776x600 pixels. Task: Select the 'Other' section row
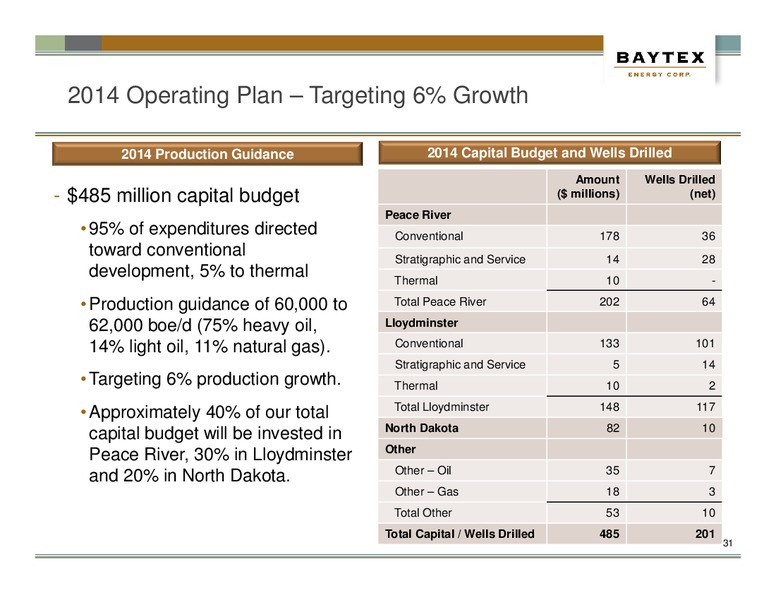point(549,450)
